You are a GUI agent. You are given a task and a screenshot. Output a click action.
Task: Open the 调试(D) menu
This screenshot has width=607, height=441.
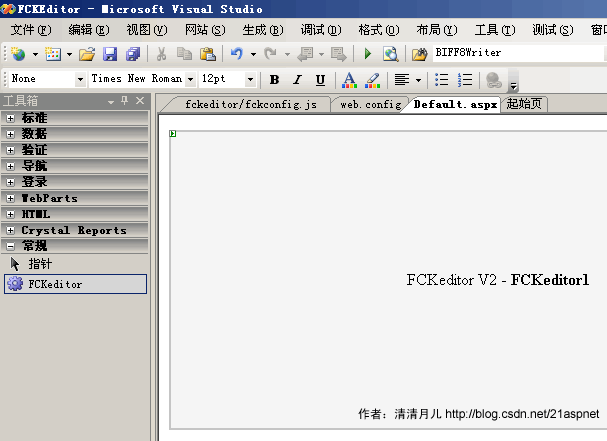click(321, 30)
